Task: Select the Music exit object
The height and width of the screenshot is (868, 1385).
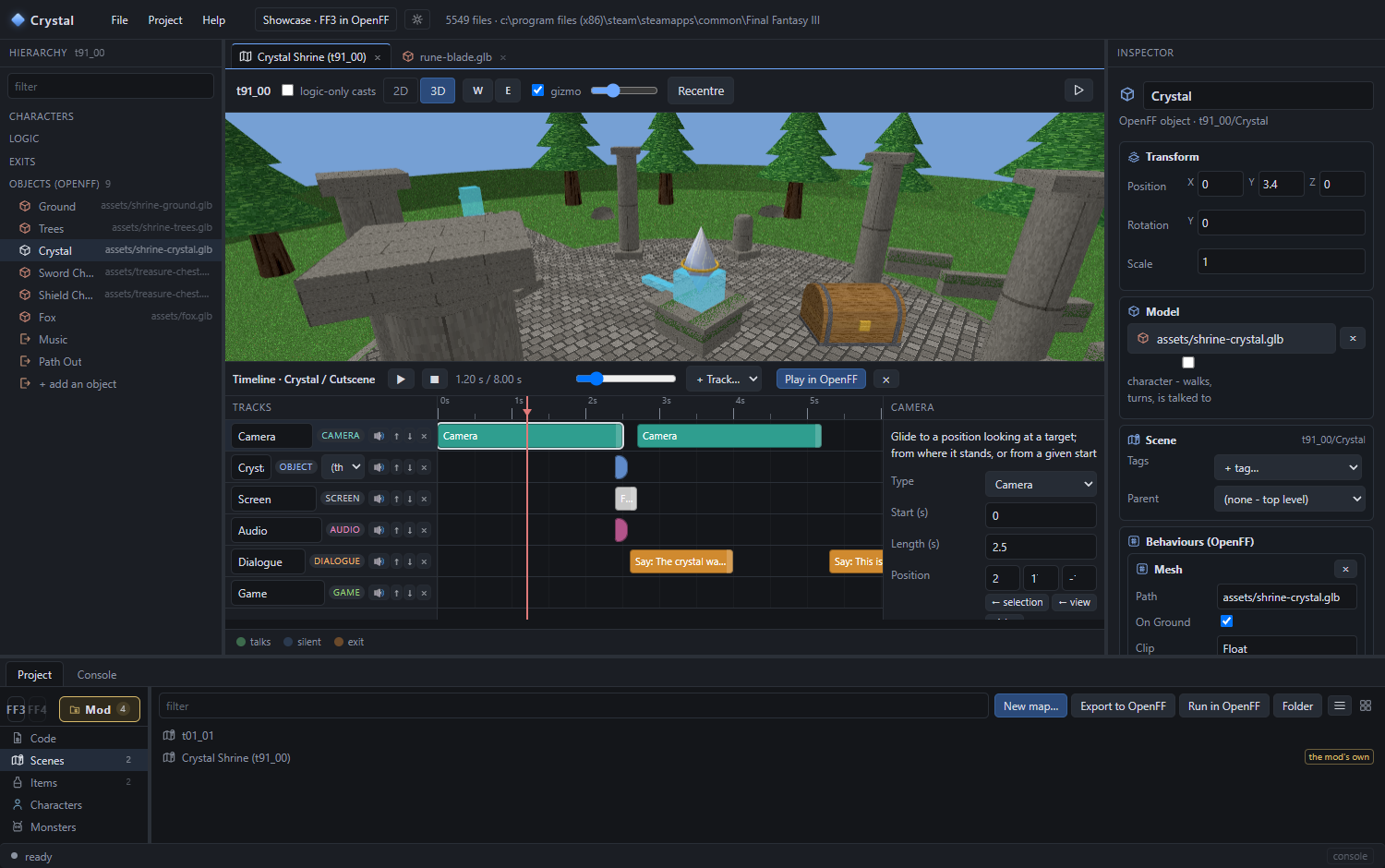Action: pos(111,340)
